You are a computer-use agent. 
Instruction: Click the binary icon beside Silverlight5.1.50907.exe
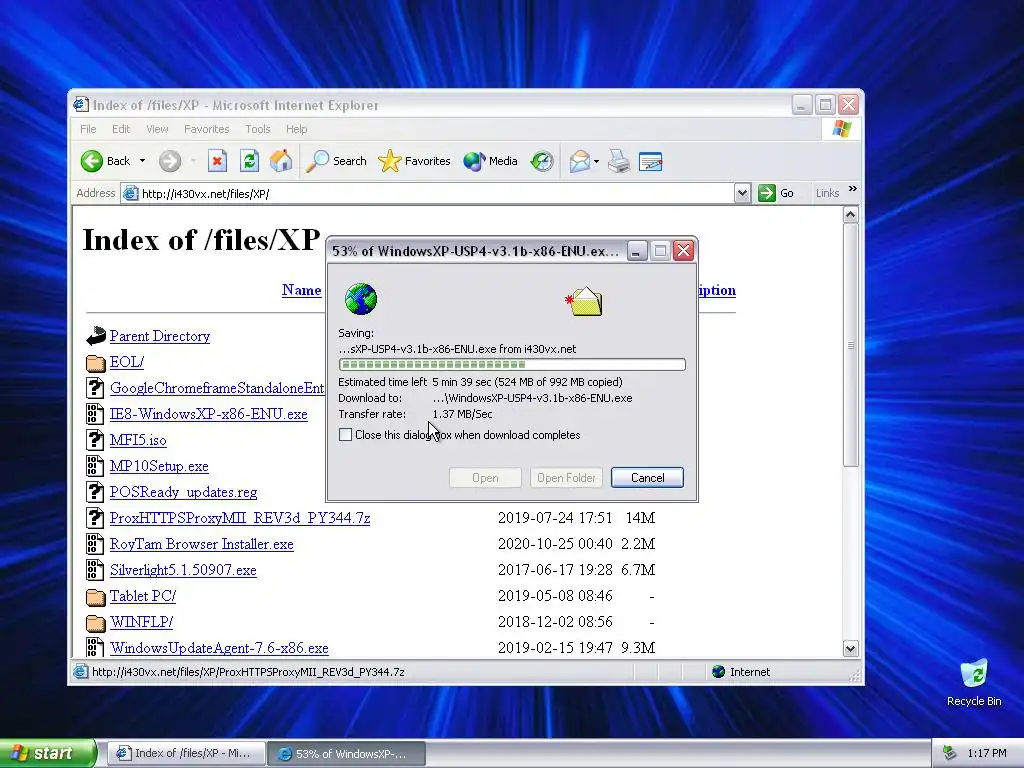pos(95,569)
